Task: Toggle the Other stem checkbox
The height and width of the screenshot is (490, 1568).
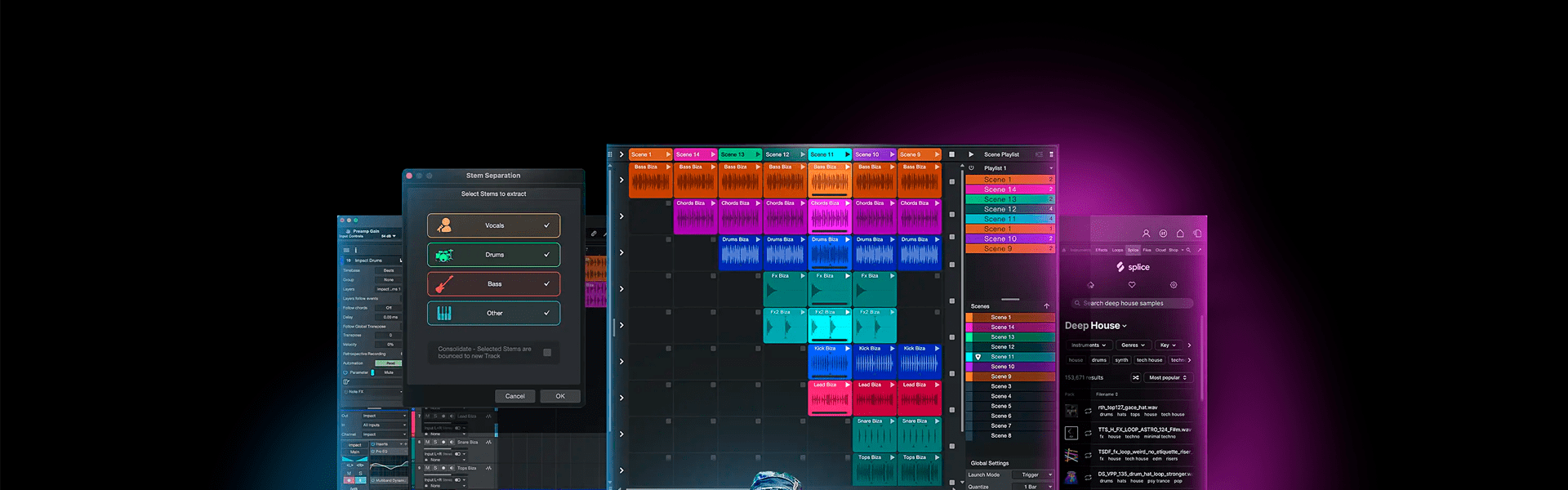Action: [x=547, y=313]
